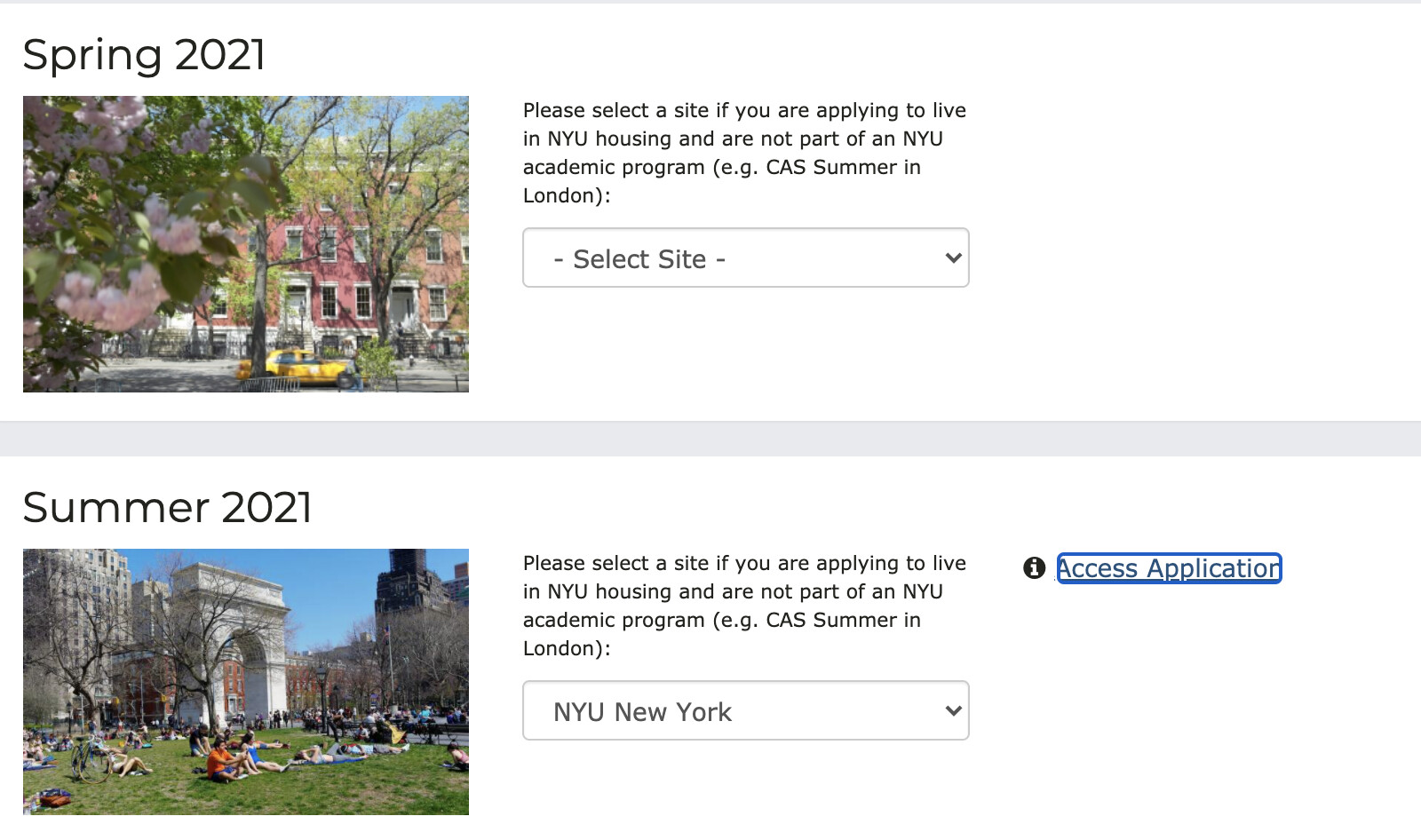Expand the Summer 2021 NYU New York dropdown
The width and height of the screenshot is (1421, 840).
pyautogui.click(x=744, y=711)
